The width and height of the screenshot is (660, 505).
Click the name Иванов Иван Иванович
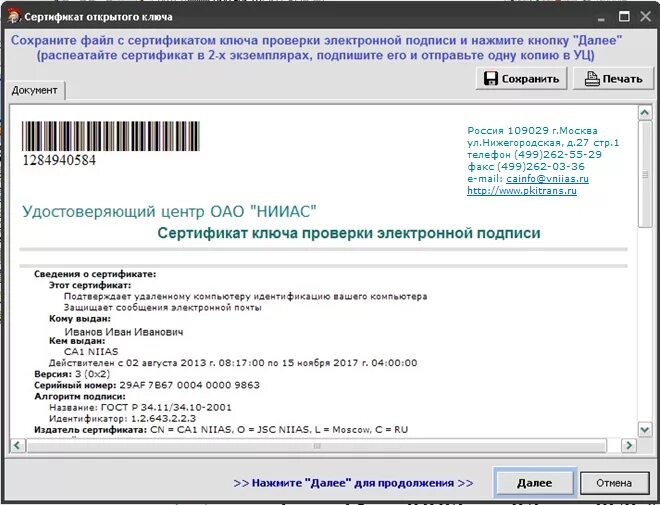[124, 332]
